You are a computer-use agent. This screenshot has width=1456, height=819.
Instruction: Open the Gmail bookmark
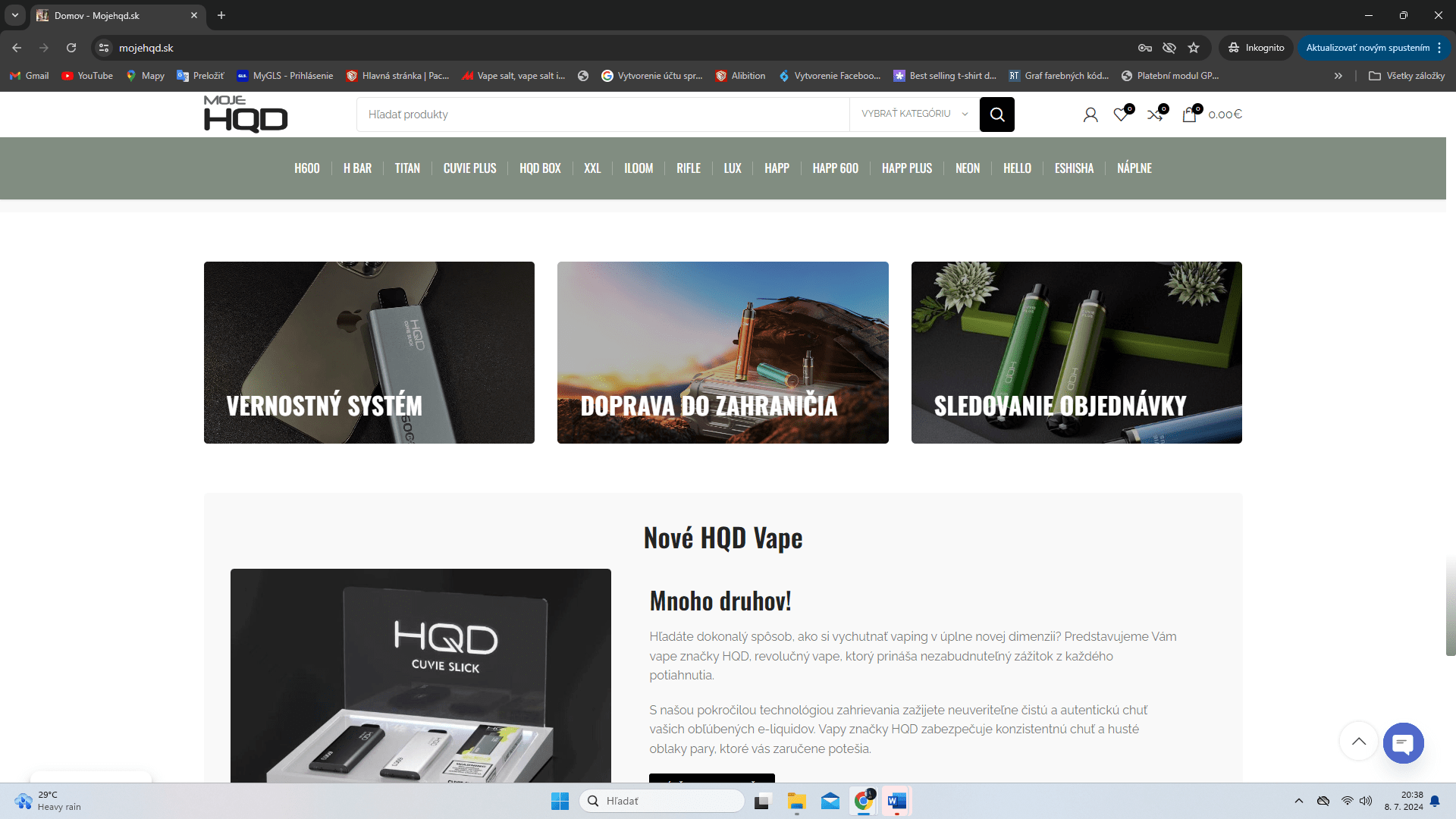30,76
